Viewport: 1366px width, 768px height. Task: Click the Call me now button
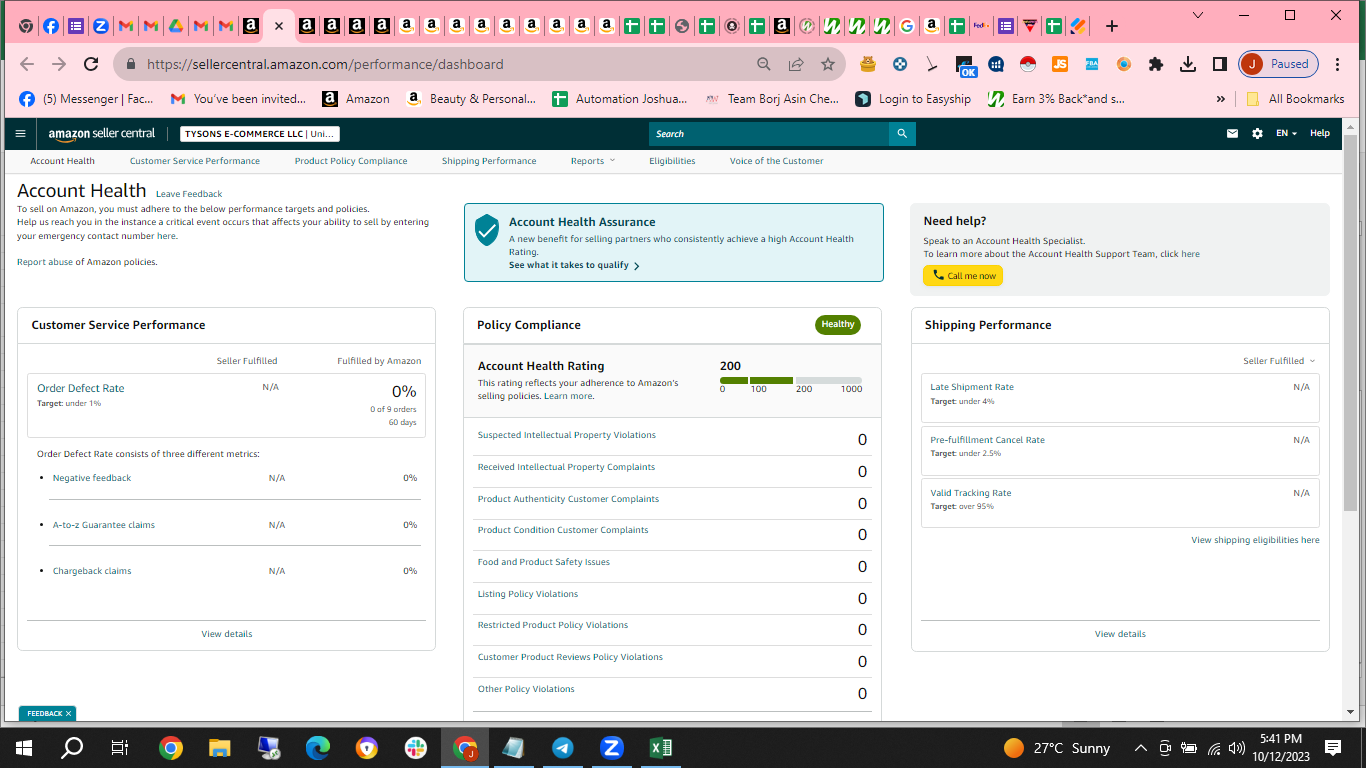(963, 276)
